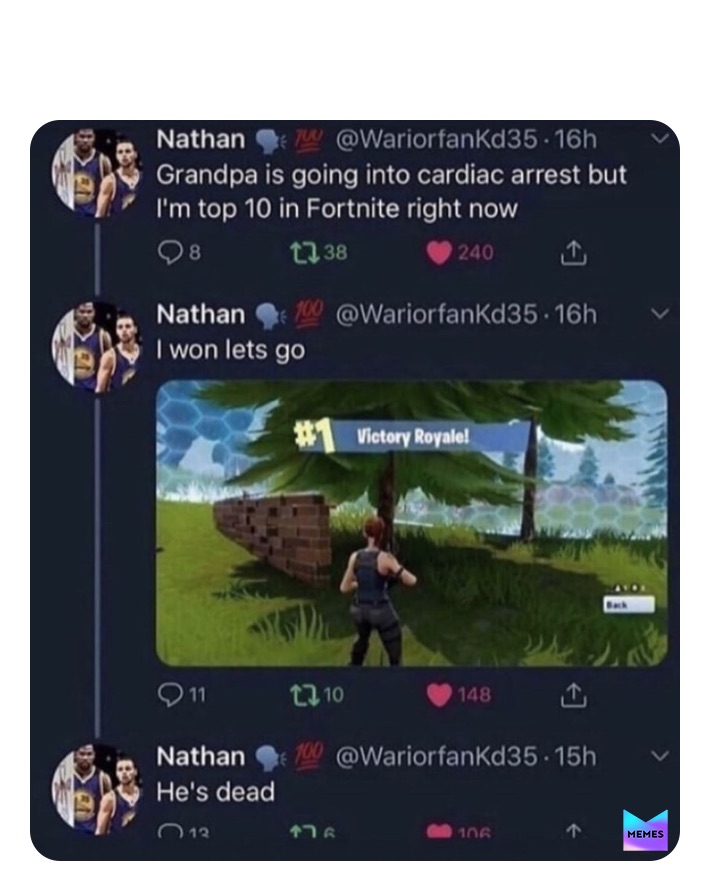Open the MEMES watermark logo
710x891 pixels.
point(645,830)
